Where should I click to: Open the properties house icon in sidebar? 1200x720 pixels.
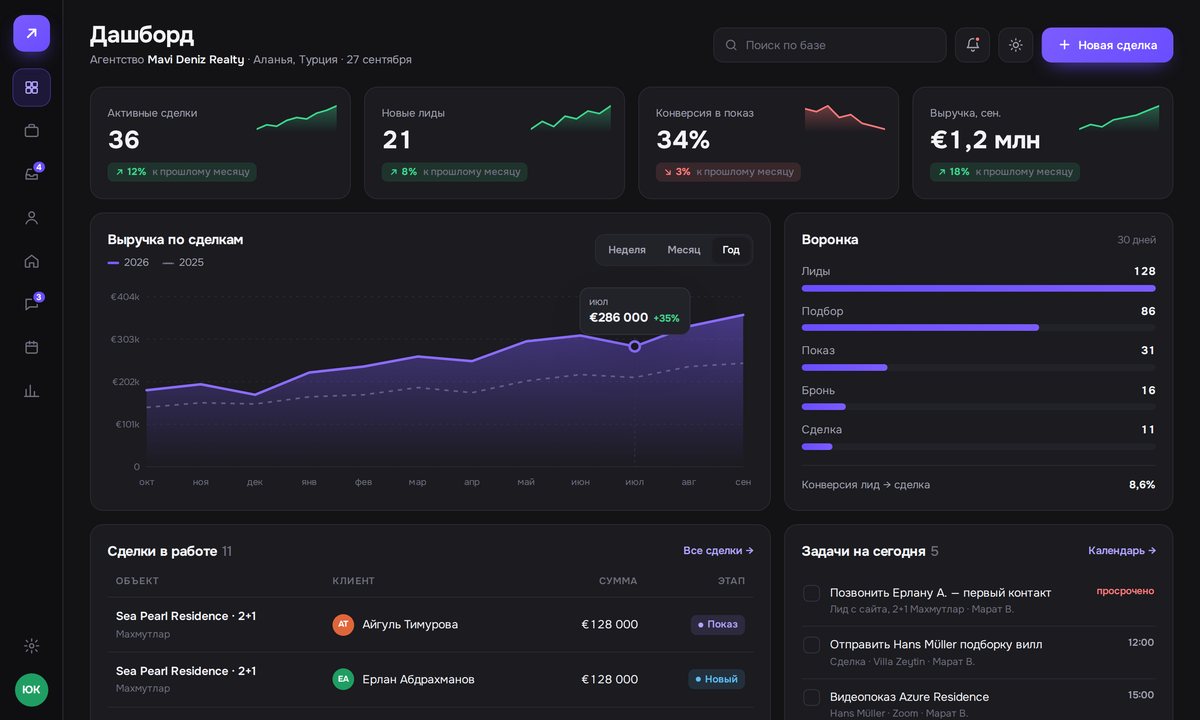(x=31, y=261)
